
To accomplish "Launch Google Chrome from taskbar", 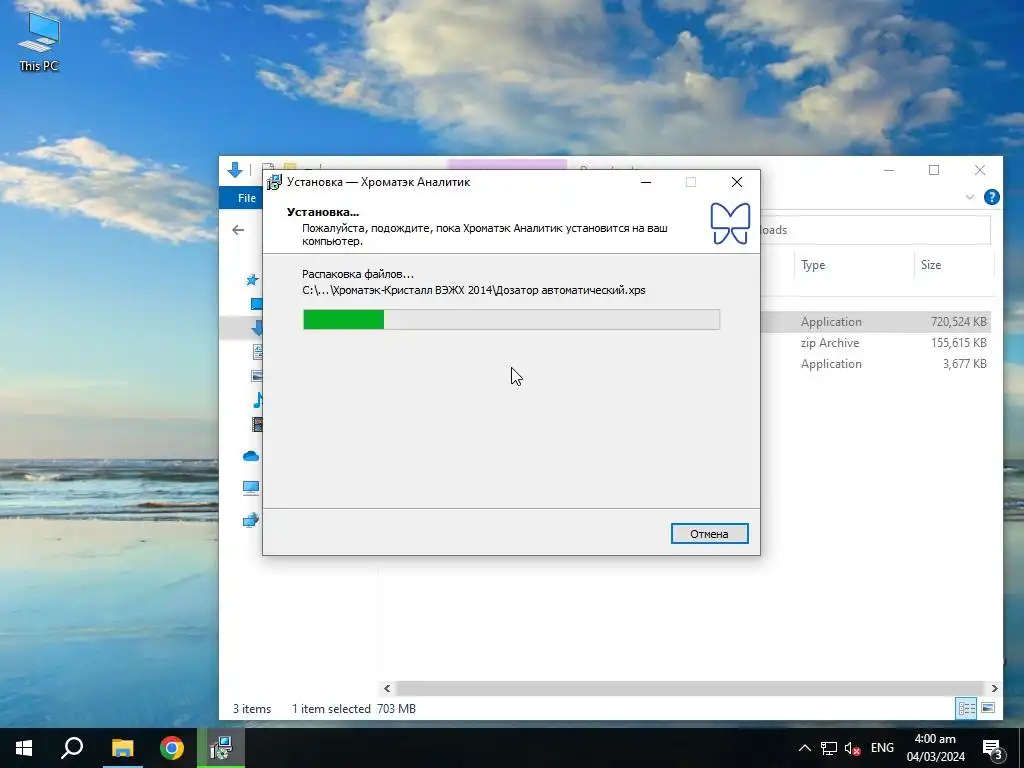I will (x=172, y=748).
